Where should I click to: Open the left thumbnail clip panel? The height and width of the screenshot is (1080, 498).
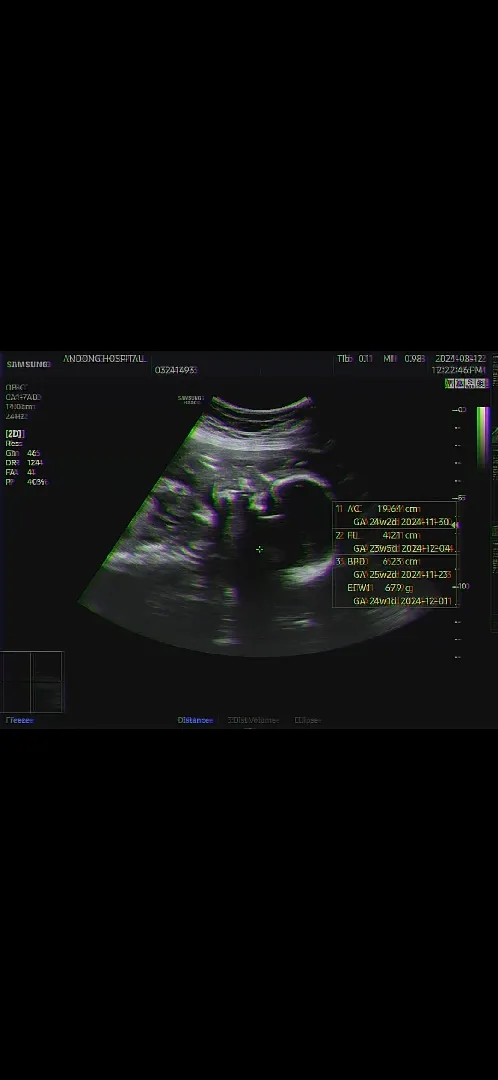coord(15,681)
